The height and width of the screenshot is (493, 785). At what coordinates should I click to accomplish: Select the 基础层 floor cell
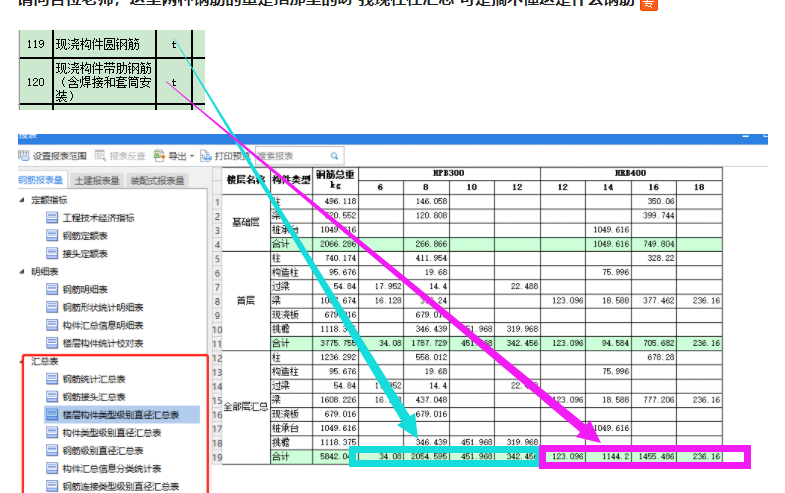(x=246, y=222)
